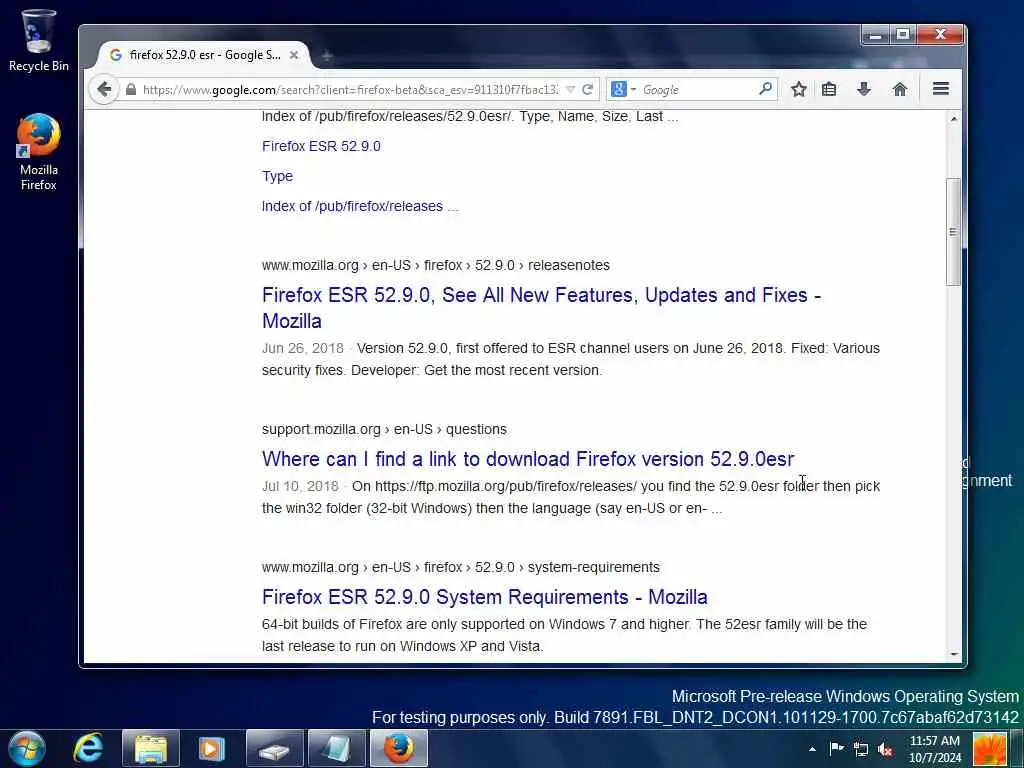Click the orange icon beside the clock
The height and width of the screenshot is (768, 1024).
coord(989,748)
